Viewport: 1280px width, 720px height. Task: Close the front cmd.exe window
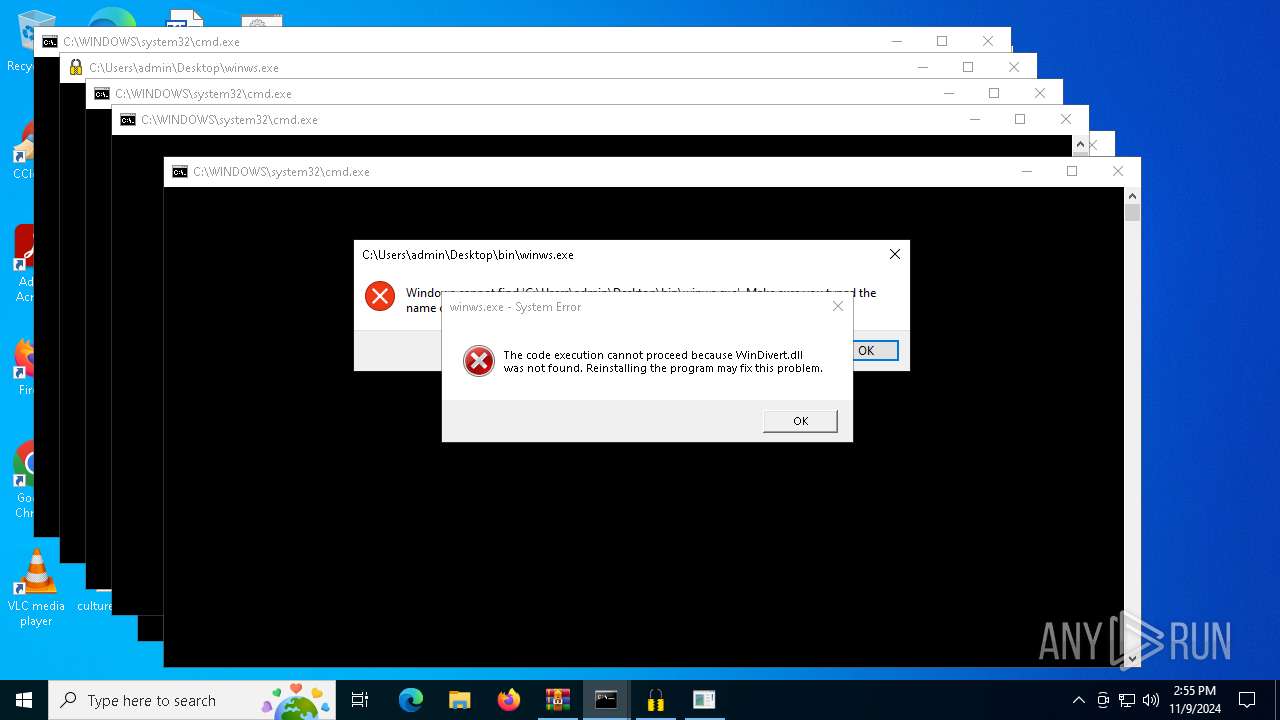(x=1118, y=171)
